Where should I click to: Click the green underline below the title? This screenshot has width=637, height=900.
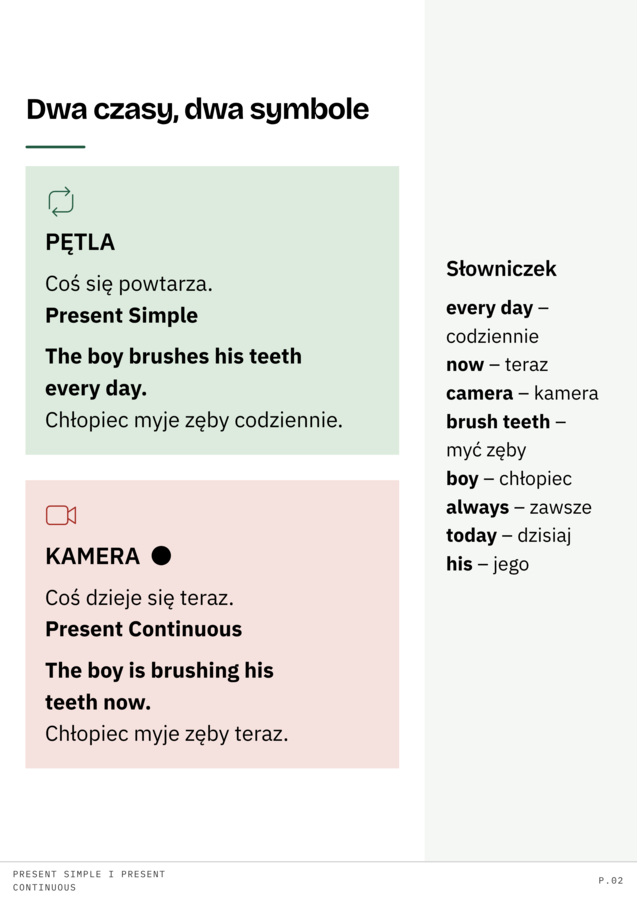click(x=55, y=147)
